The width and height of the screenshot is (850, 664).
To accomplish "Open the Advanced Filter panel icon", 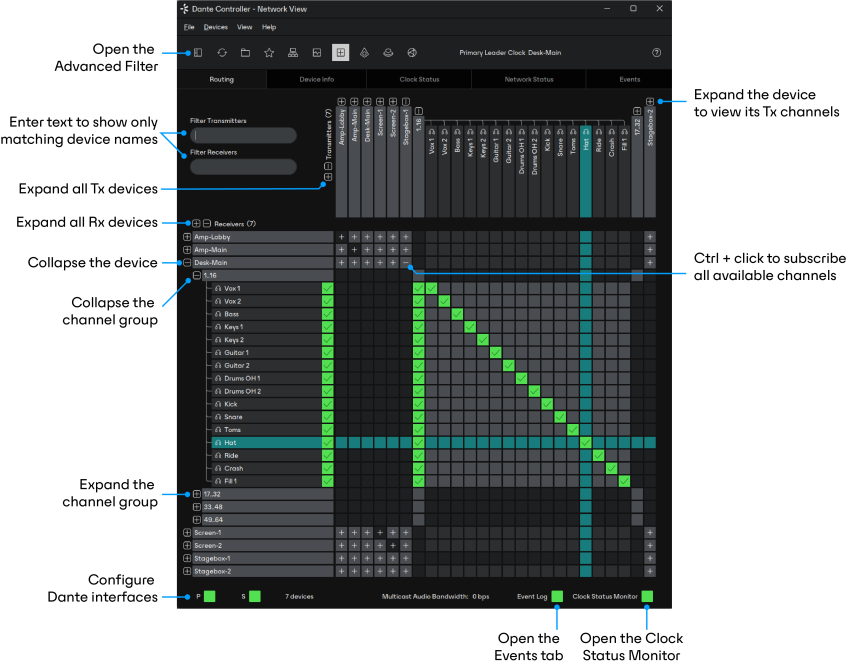I will [x=198, y=53].
